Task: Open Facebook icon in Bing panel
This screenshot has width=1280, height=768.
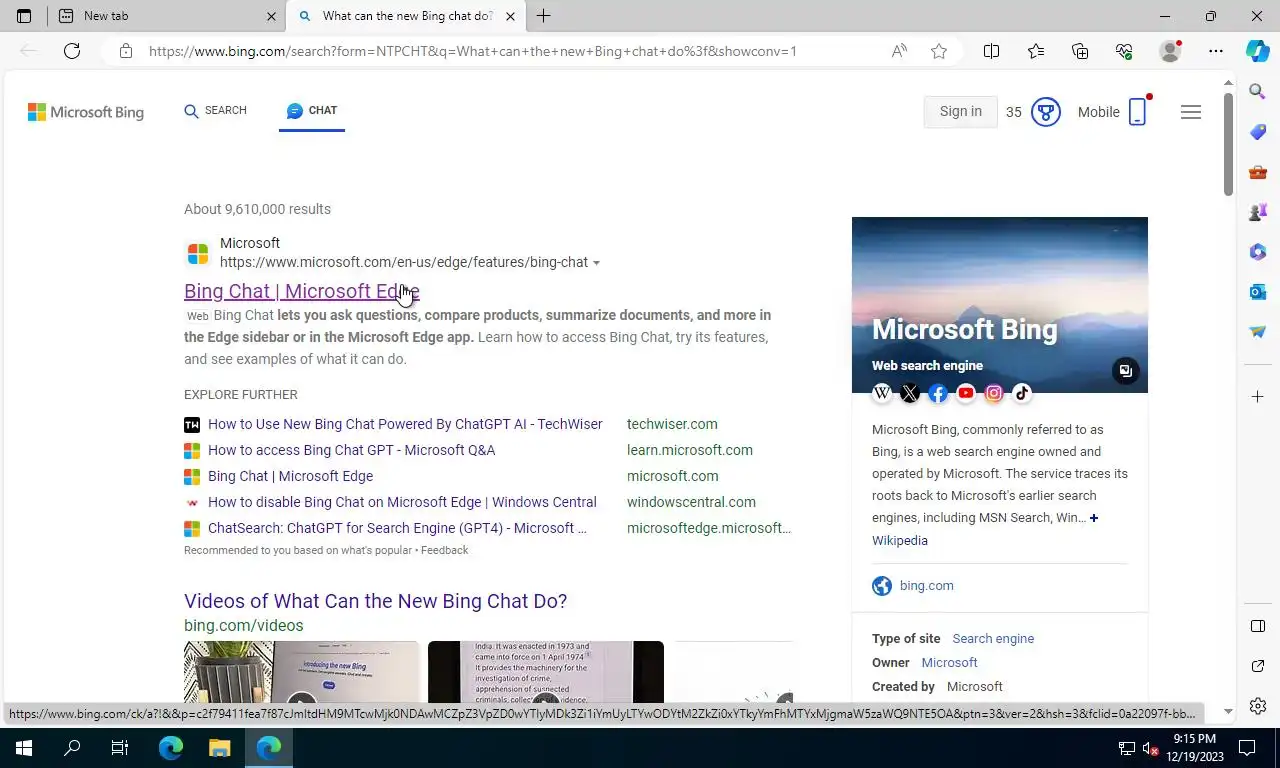Action: (938, 393)
